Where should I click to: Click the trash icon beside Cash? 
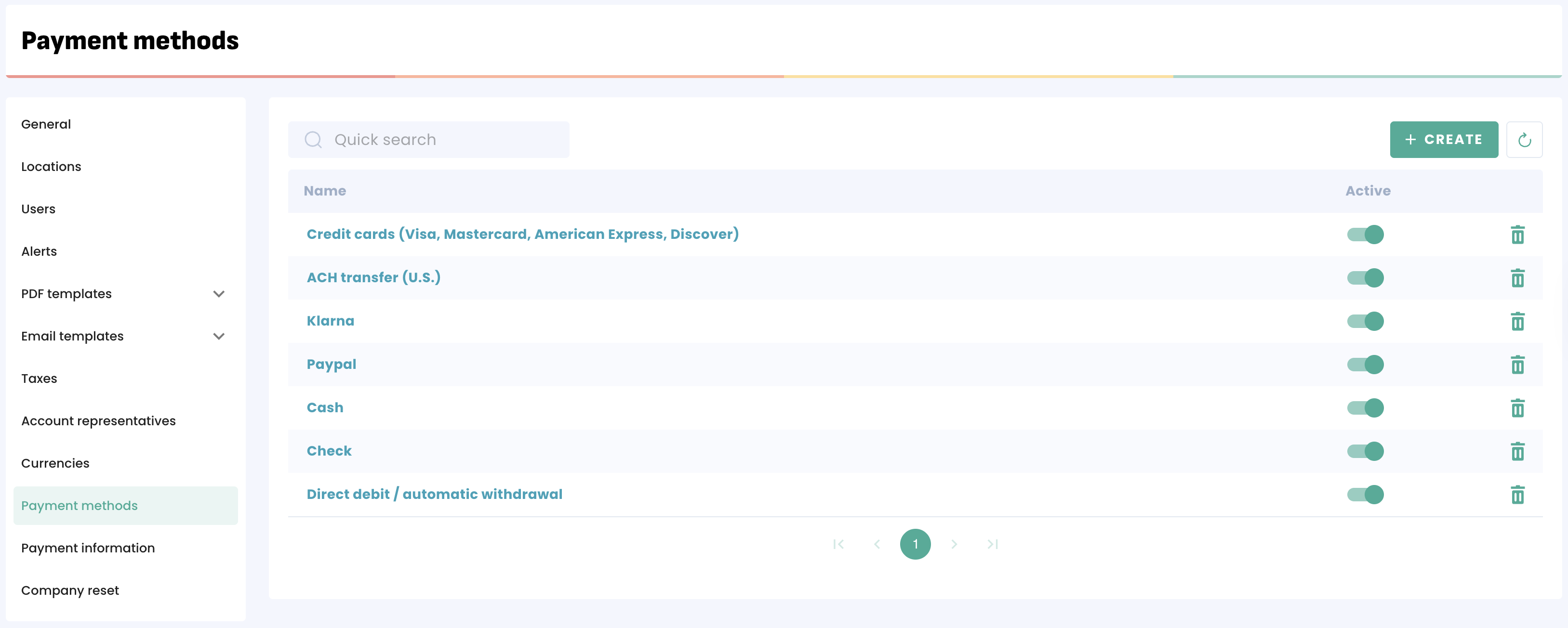point(1517,408)
